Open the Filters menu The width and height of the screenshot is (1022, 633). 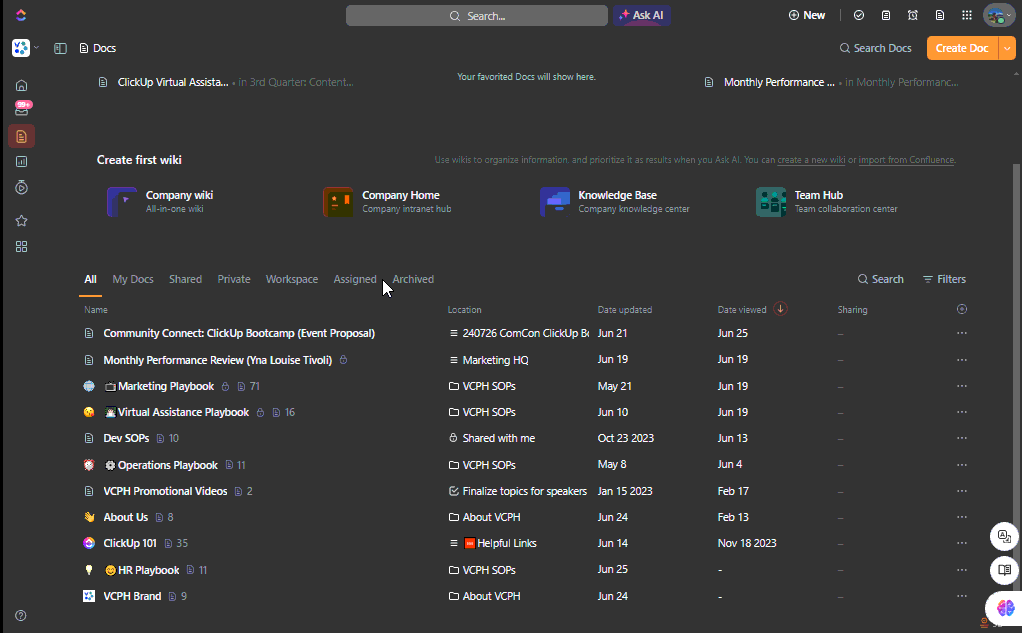[x=944, y=279]
